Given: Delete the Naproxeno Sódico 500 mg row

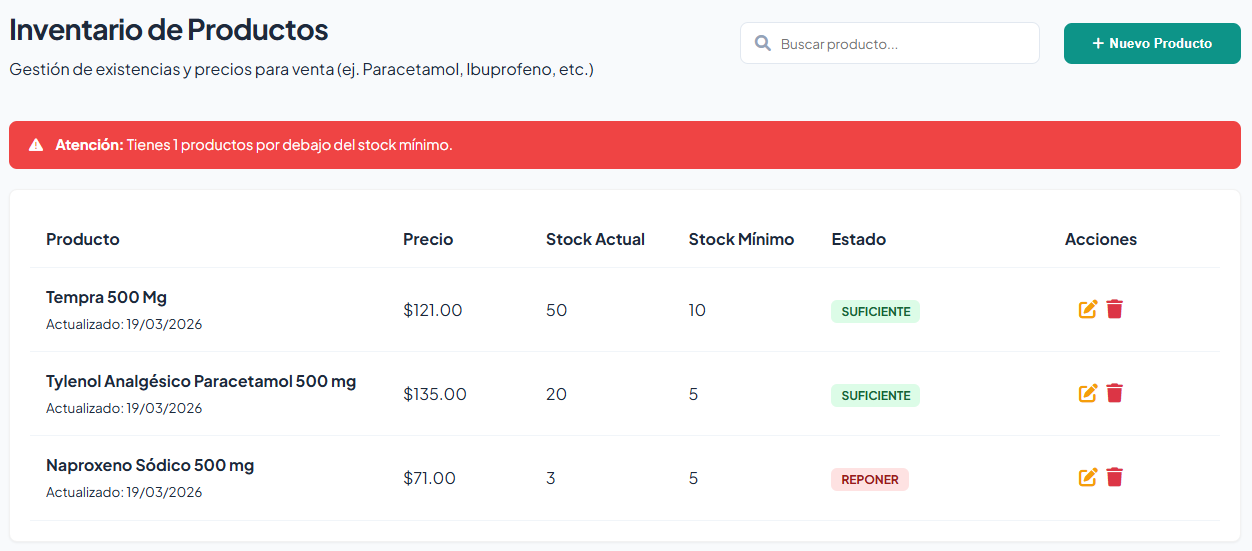Looking at the screenshot, I should (1115, 478).
